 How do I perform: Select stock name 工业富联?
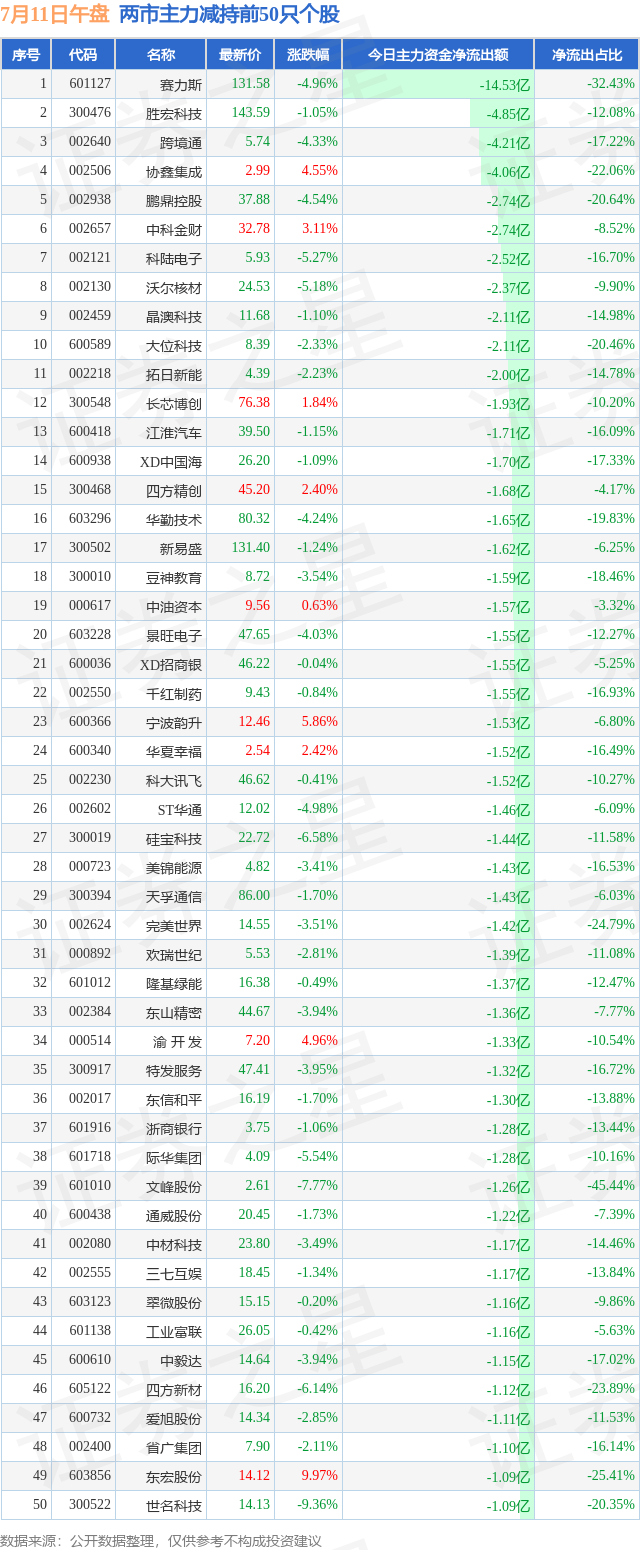click(174, 1331)
